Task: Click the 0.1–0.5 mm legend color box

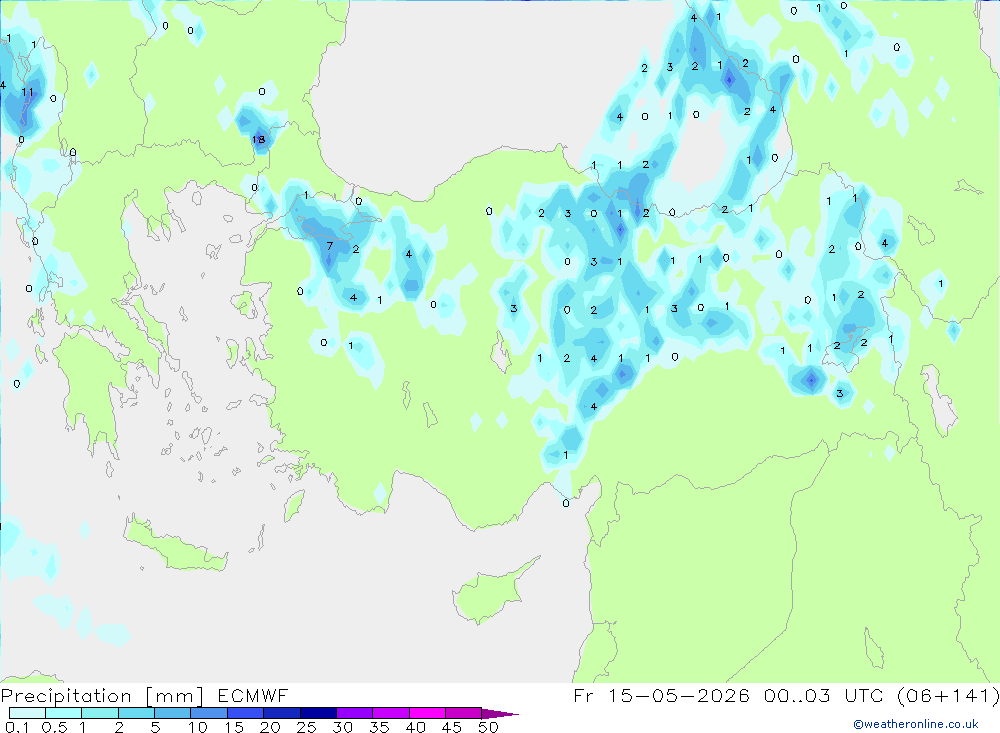Action: tap(27, 713)
